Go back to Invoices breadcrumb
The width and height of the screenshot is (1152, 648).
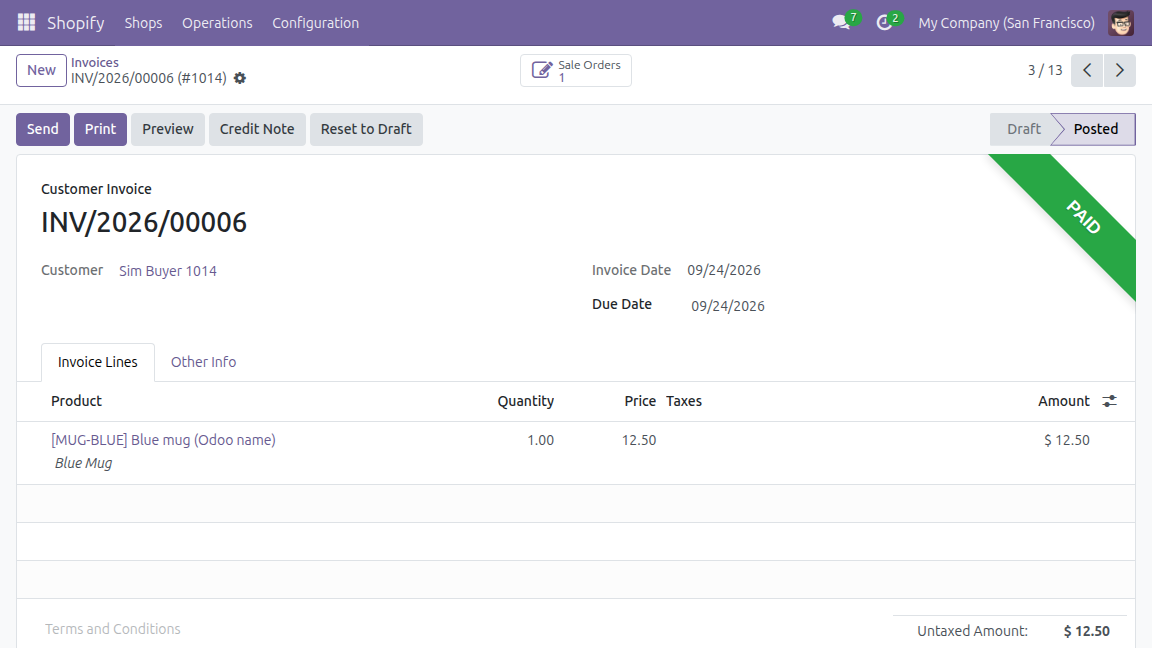pyautogui.click(x=95, y=62)
